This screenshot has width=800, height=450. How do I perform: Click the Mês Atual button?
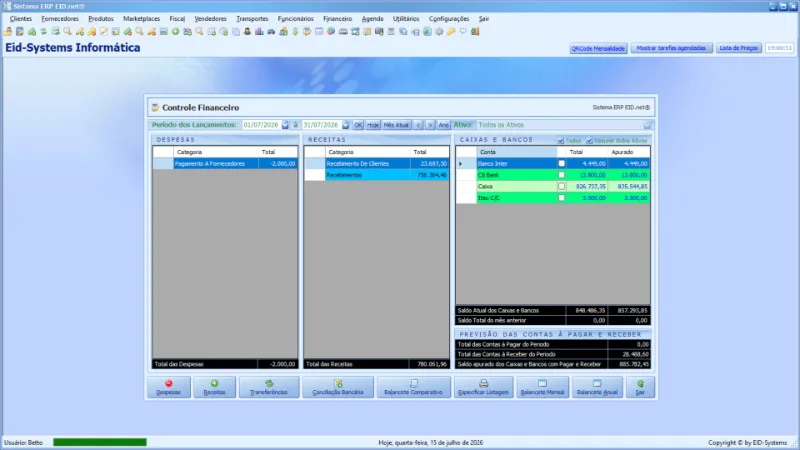click(396, 125)
